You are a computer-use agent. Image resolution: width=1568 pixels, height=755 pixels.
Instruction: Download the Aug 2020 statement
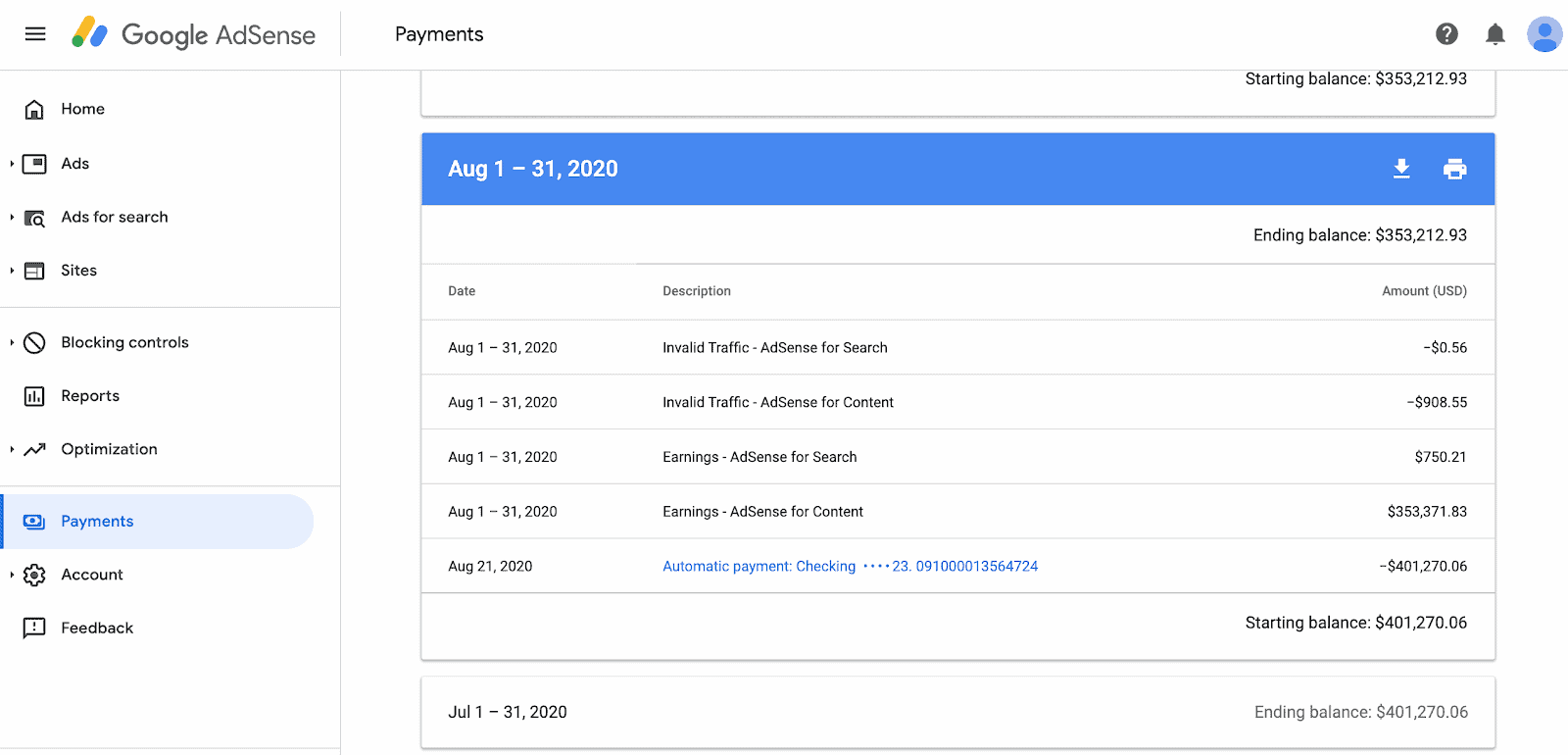pos(1402,169)
